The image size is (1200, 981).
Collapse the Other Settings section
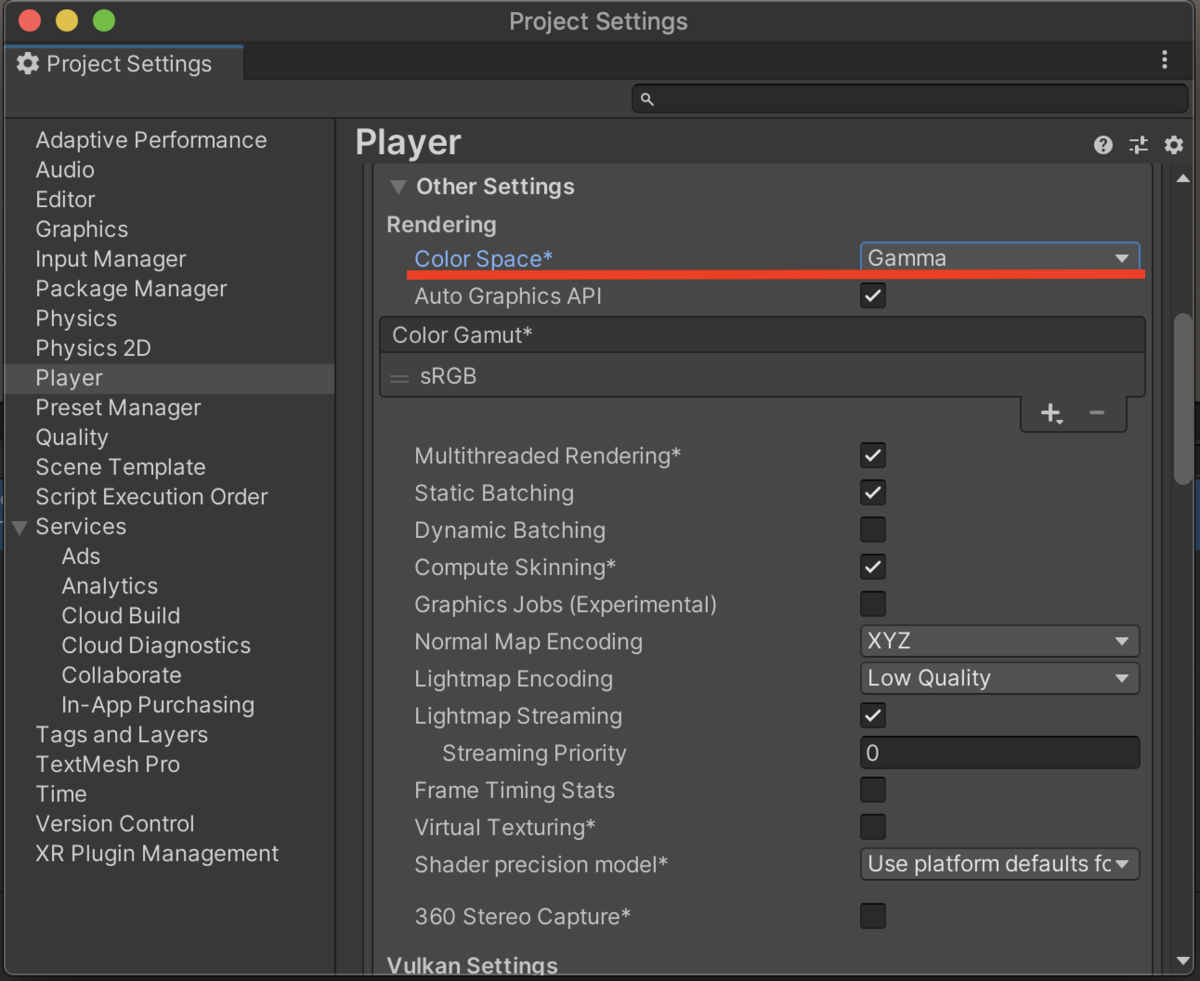[x=398, y=187]
